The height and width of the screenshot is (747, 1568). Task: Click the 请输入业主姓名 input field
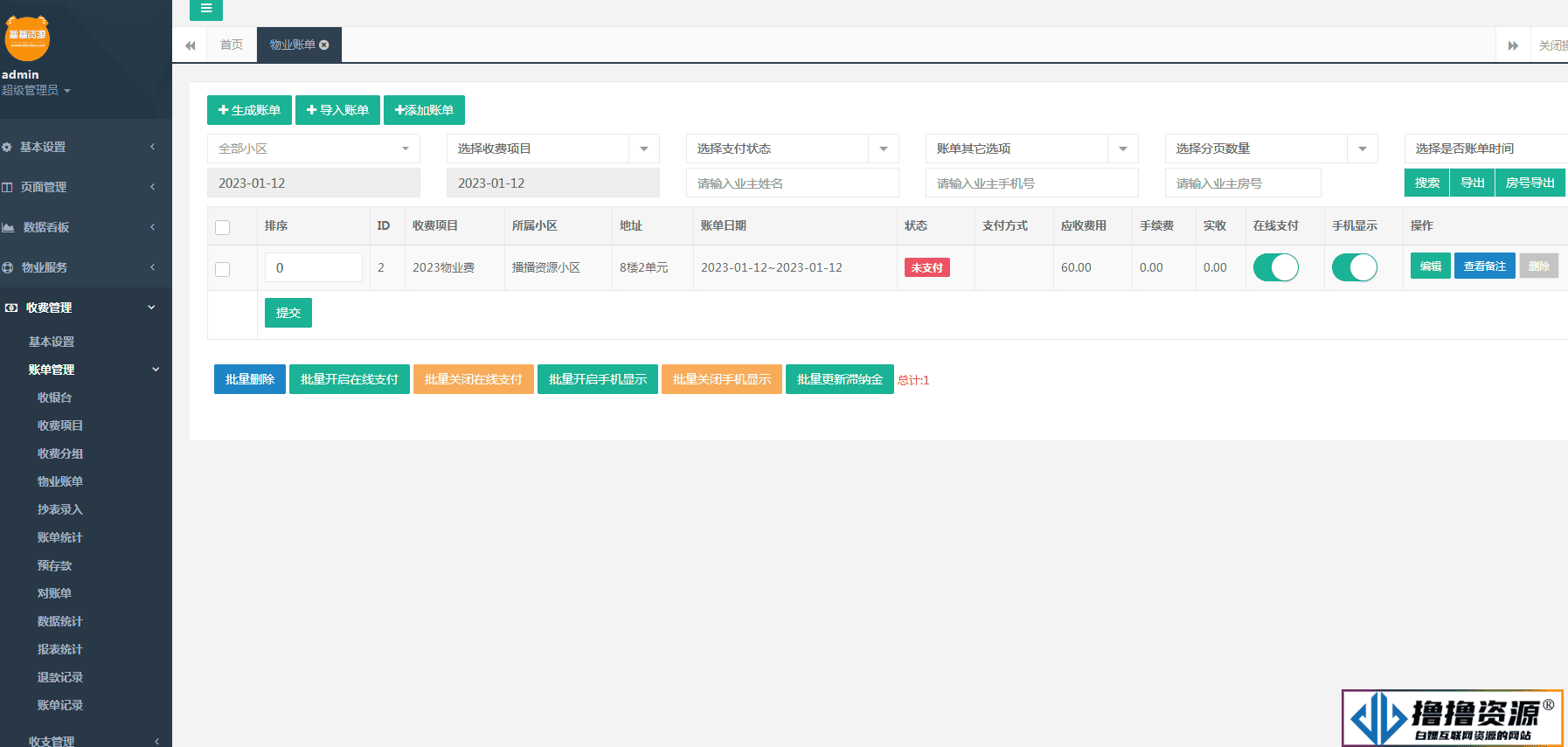(x=793, y=183)
